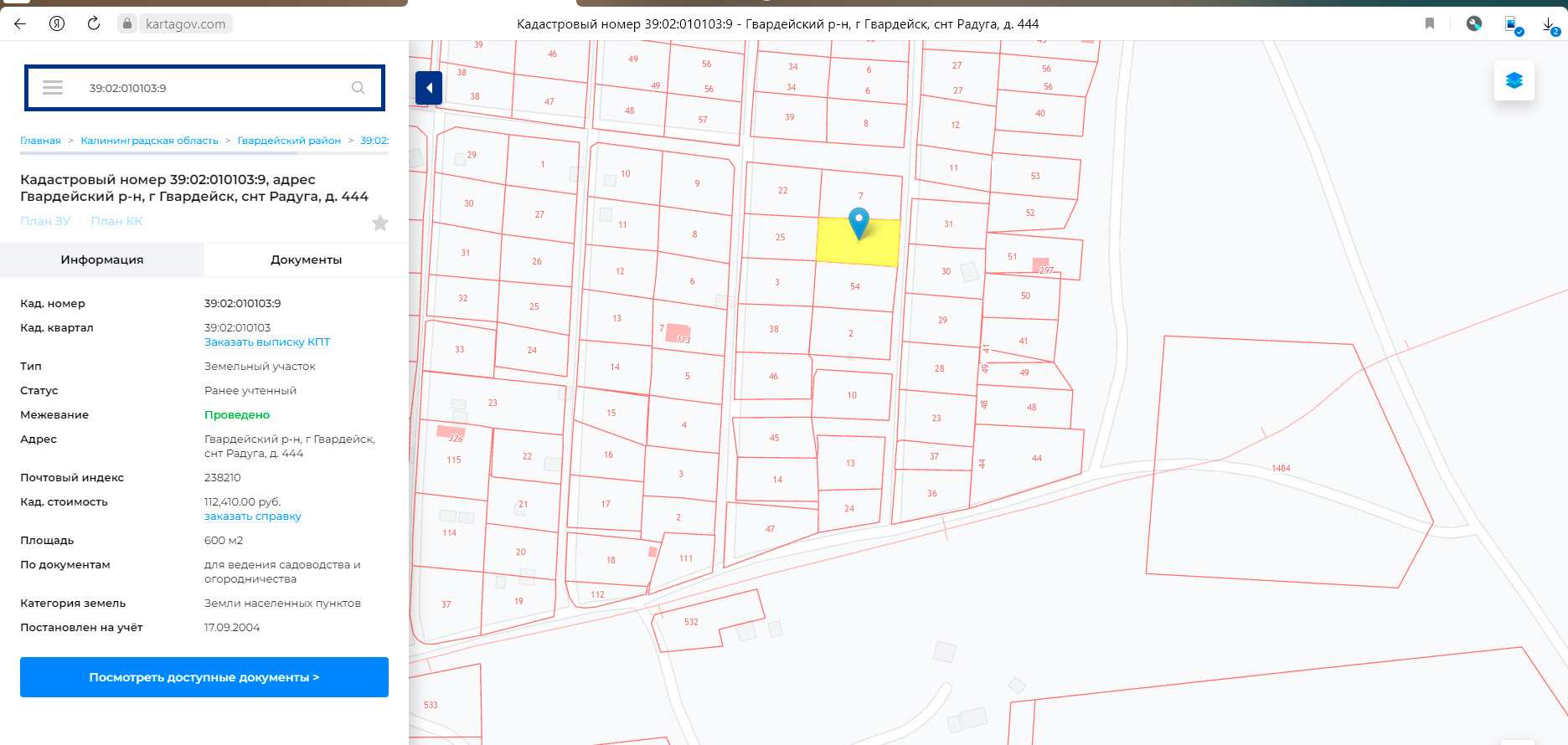Click parcel 115 on the map
This screenshot has height=745, width=1568.
(x=454, y=460)
